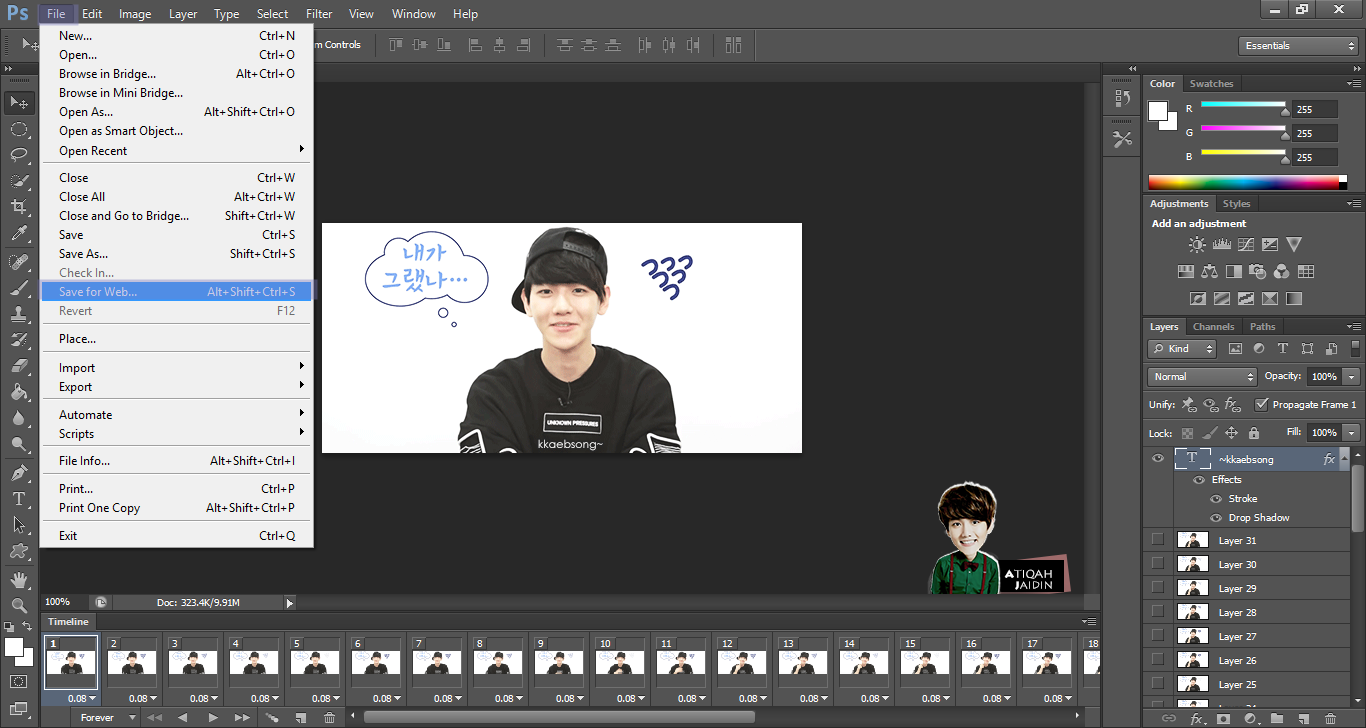Select the Horizontal Type tool

(x=19, y=498)
